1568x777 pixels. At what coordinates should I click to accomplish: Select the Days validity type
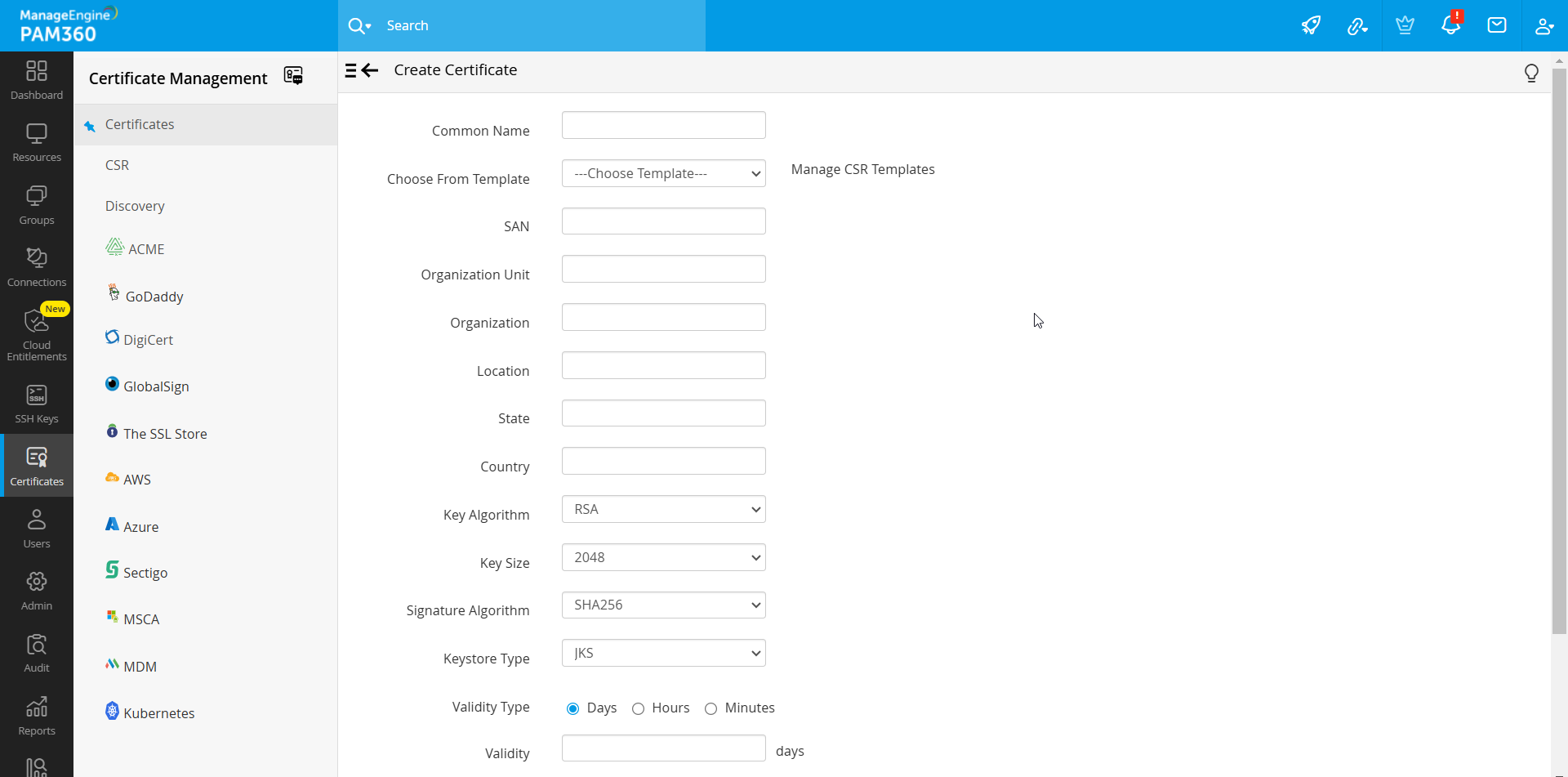click(x=573, y=708)
